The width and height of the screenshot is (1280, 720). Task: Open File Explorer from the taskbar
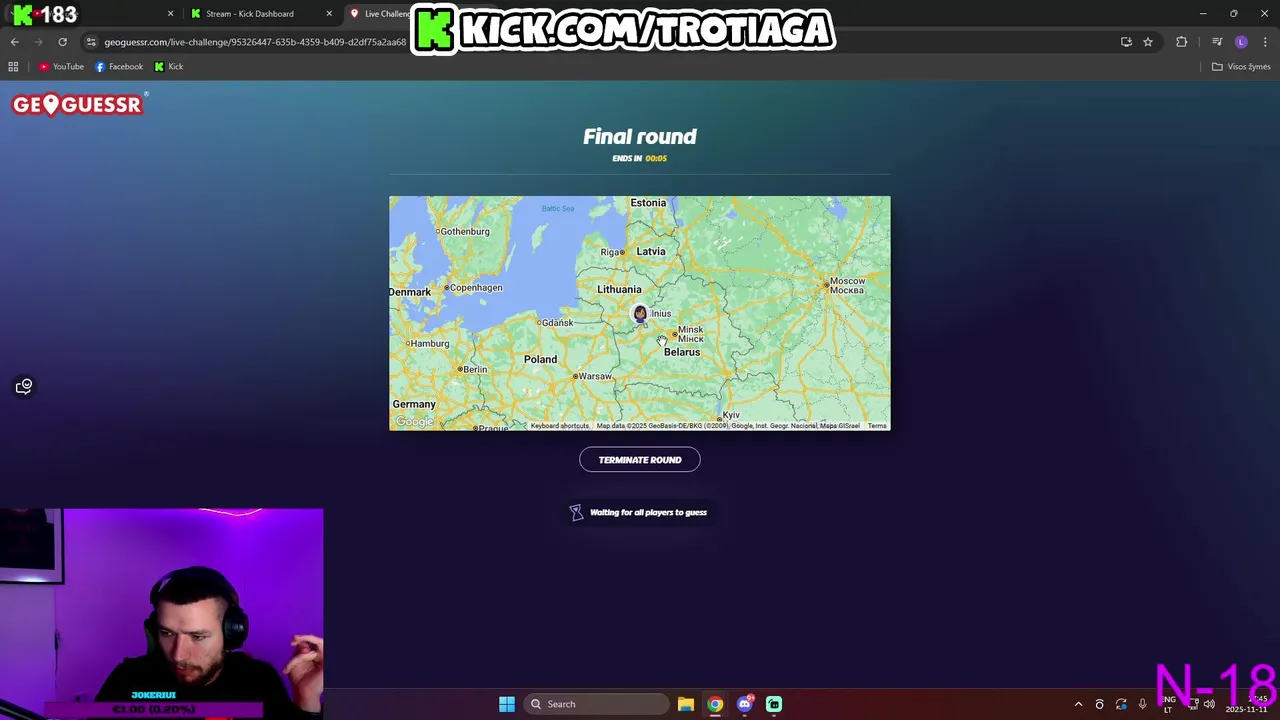(686, 704)
